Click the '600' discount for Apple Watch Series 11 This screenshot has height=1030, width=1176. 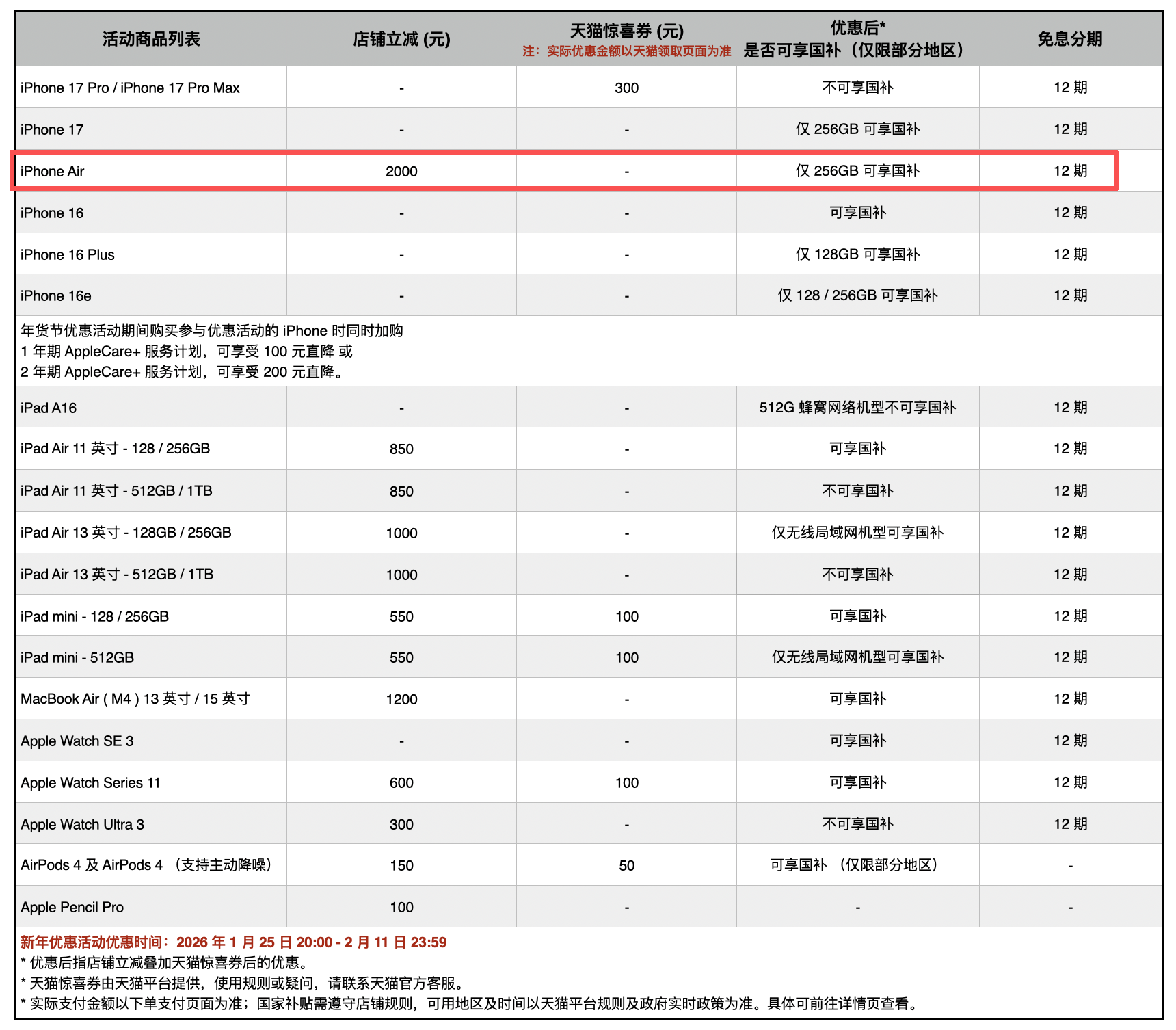click(x=401, y=782)
